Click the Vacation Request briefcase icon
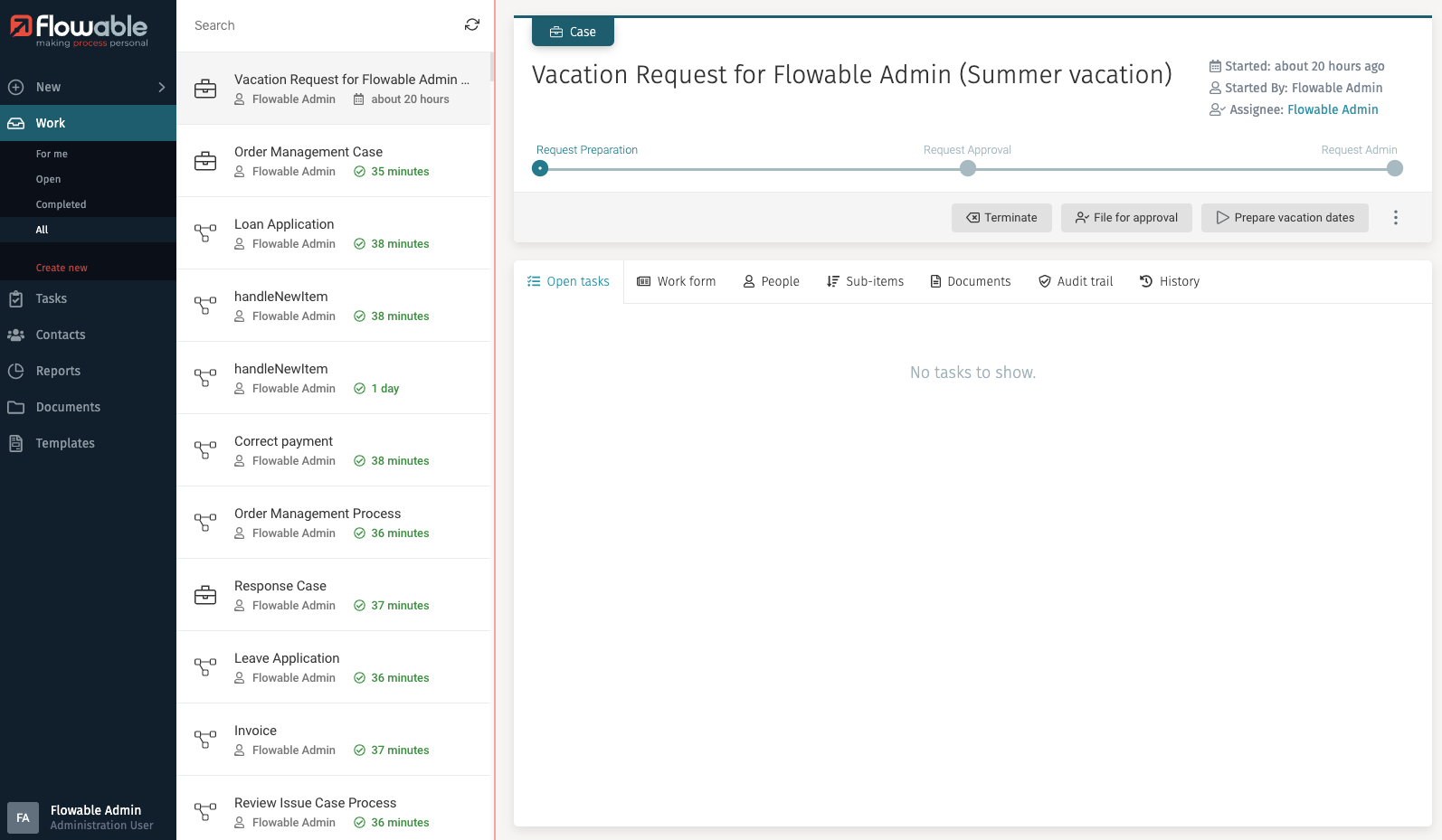The height and width of the screenshot is (840, 1442). coord(205,89)
